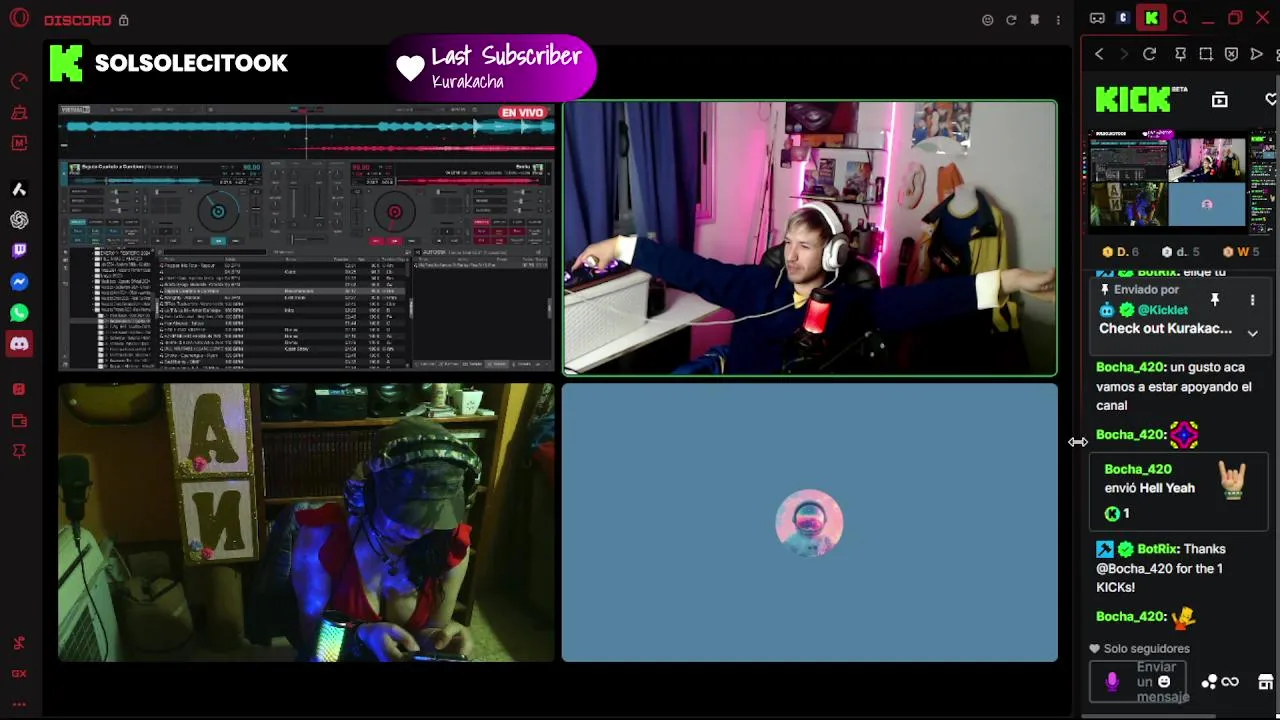Click gifter W with 5 badge
The width and height of the screenshot is (1280, 720).
pos(1241,252)
